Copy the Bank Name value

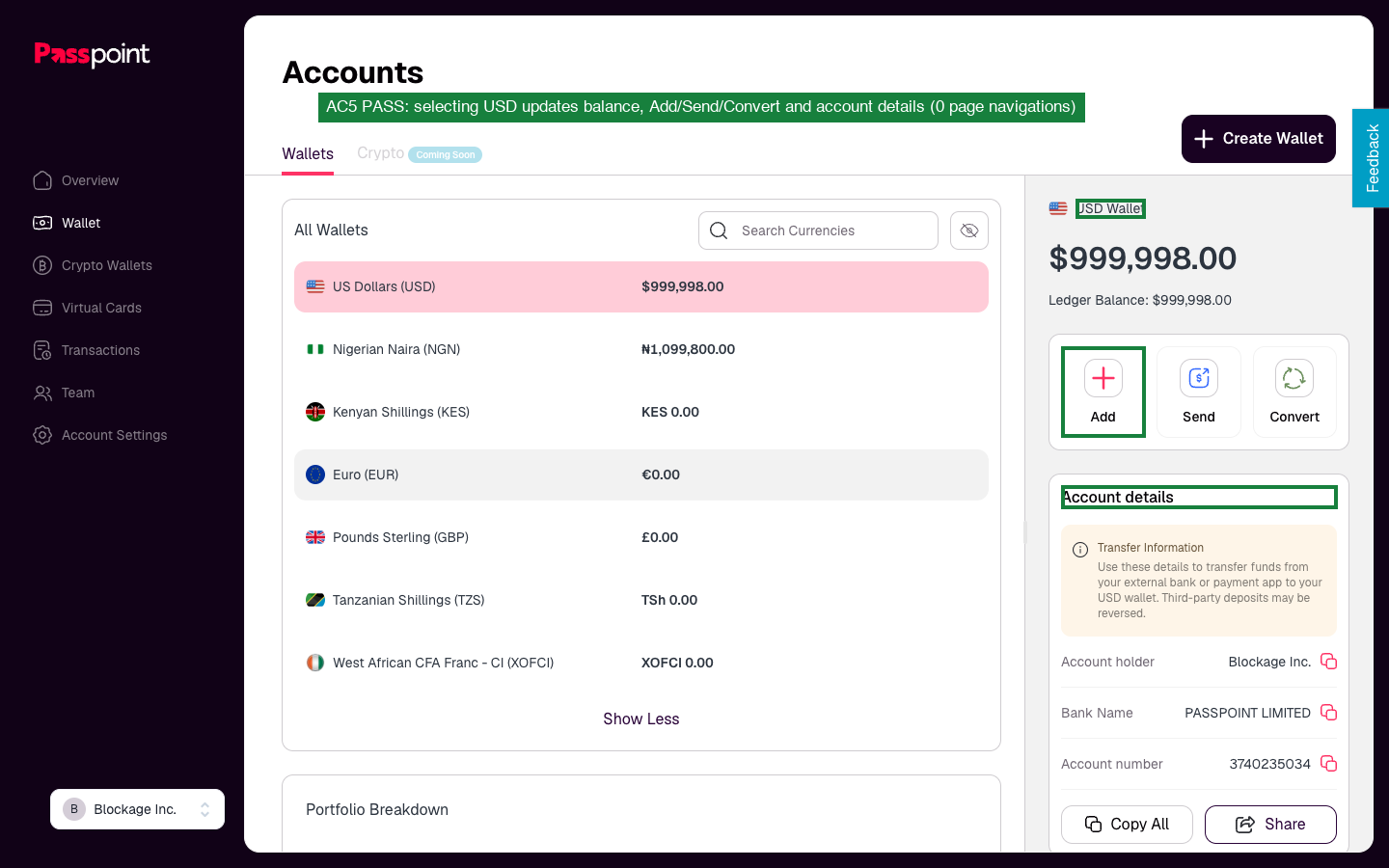1328,713
